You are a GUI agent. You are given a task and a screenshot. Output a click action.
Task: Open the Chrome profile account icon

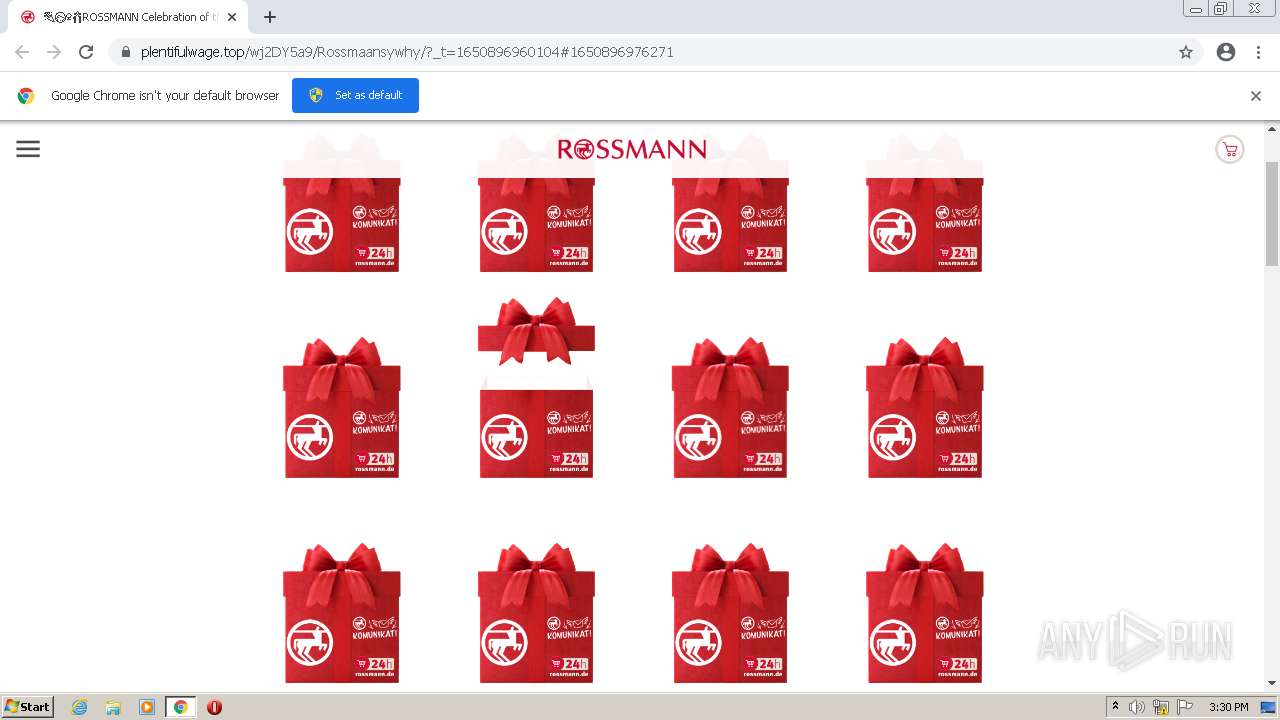click(x=1226, y=52)
